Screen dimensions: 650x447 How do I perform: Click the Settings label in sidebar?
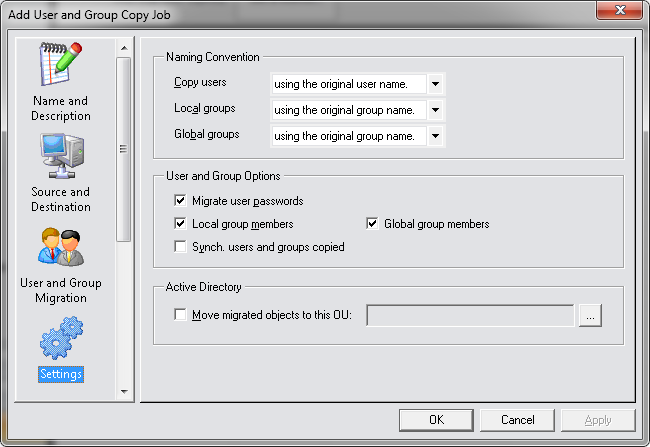click(x=61, y=374)
